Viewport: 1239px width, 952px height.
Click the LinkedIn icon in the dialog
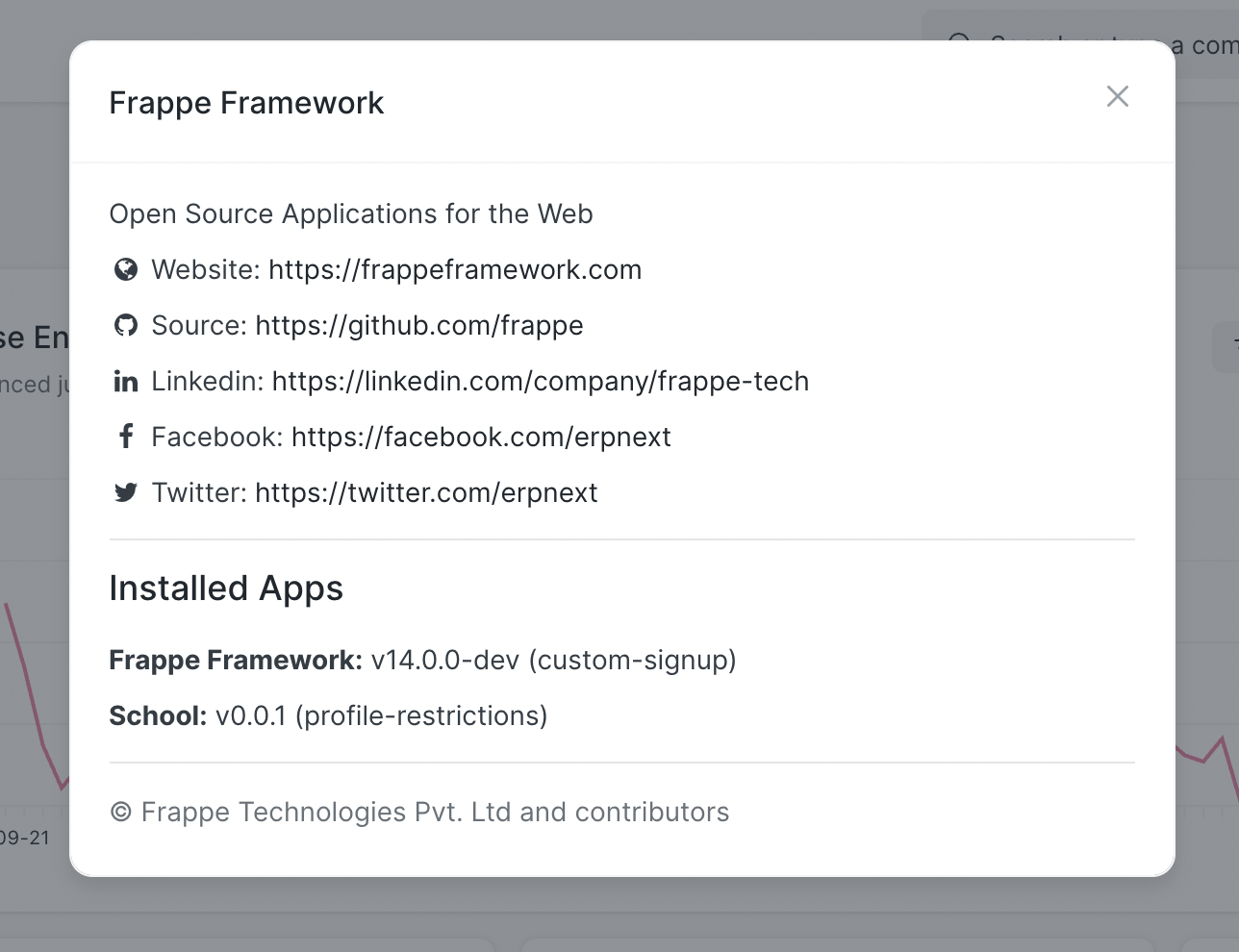tap(125, 381)
